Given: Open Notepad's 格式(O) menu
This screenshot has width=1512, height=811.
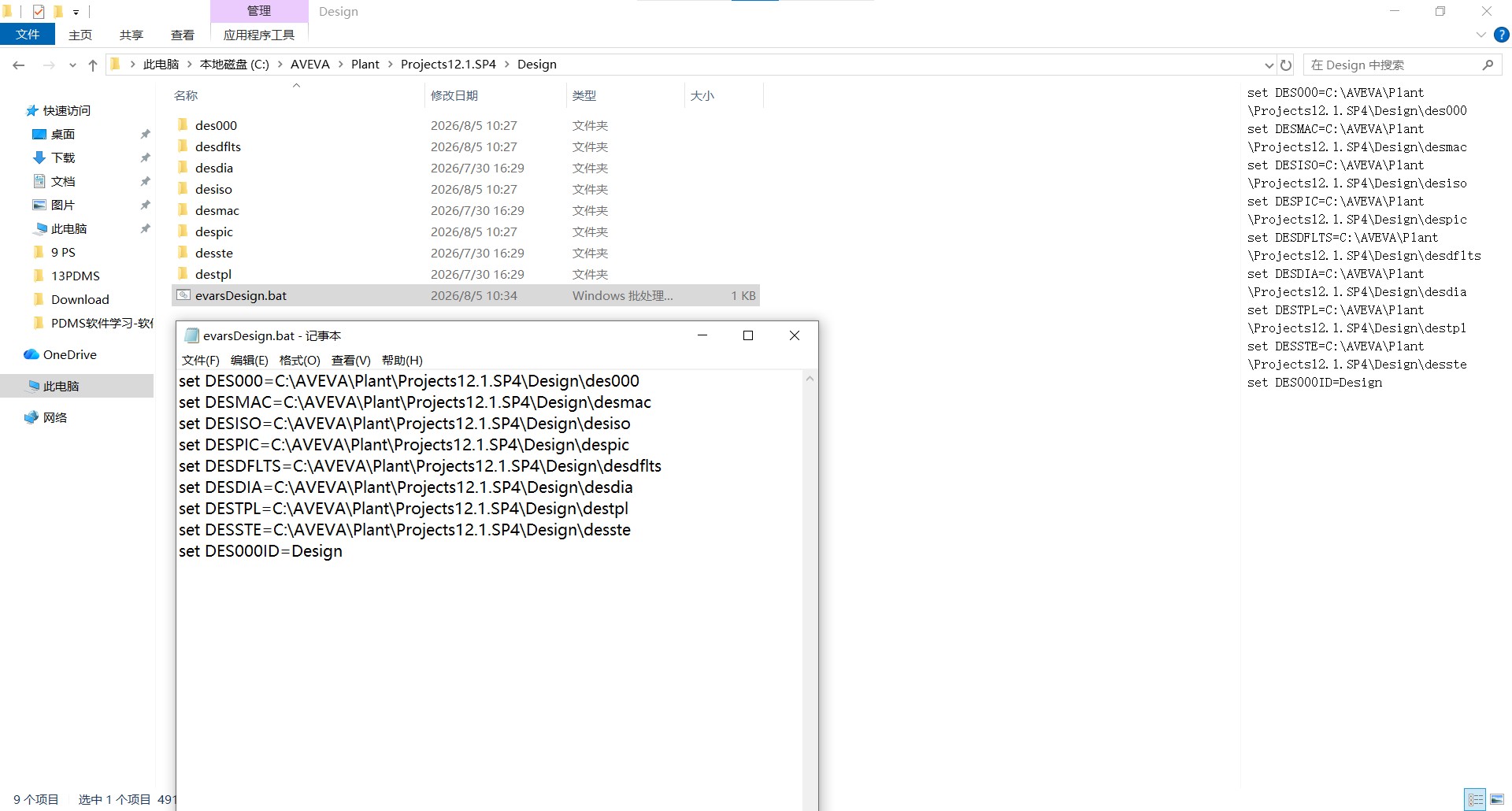Looking at the screenshot, I should point(300,360).
